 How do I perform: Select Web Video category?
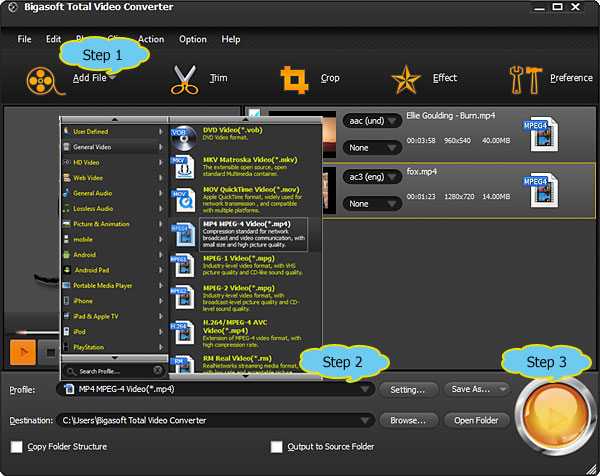point(114,178)
